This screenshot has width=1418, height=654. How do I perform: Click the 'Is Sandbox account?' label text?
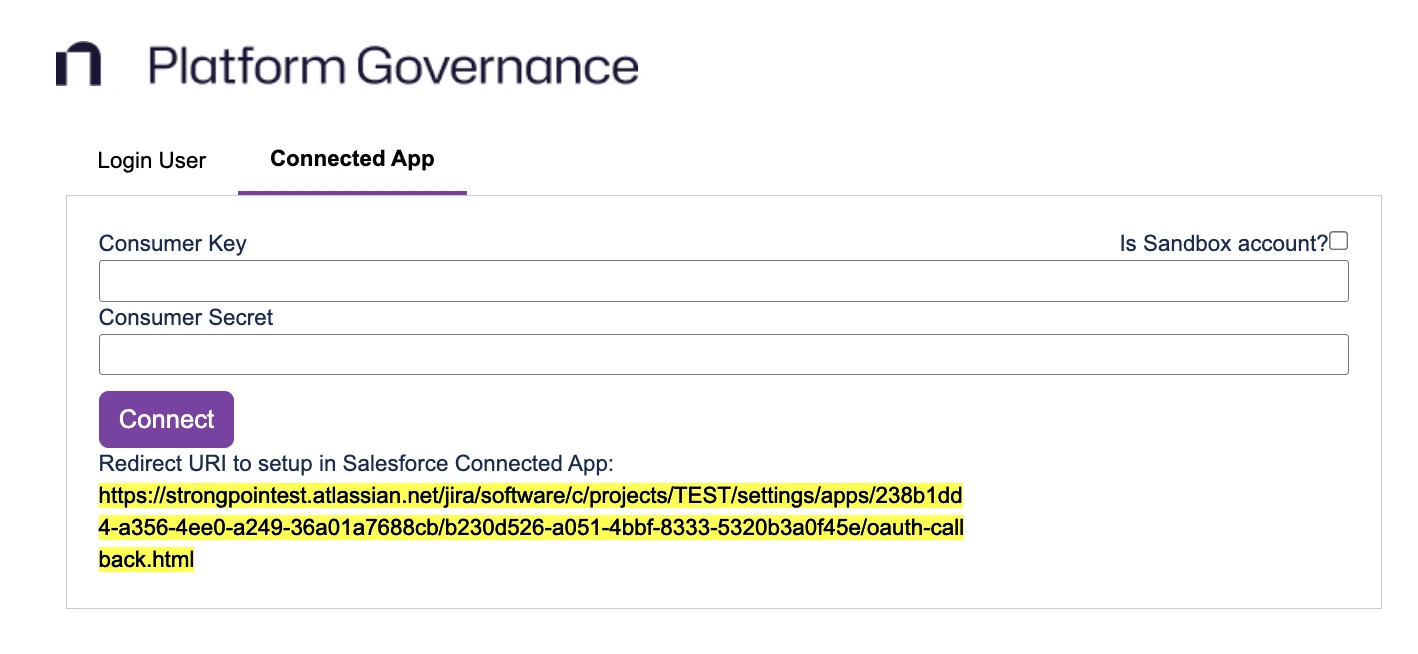coord(1222,243)
